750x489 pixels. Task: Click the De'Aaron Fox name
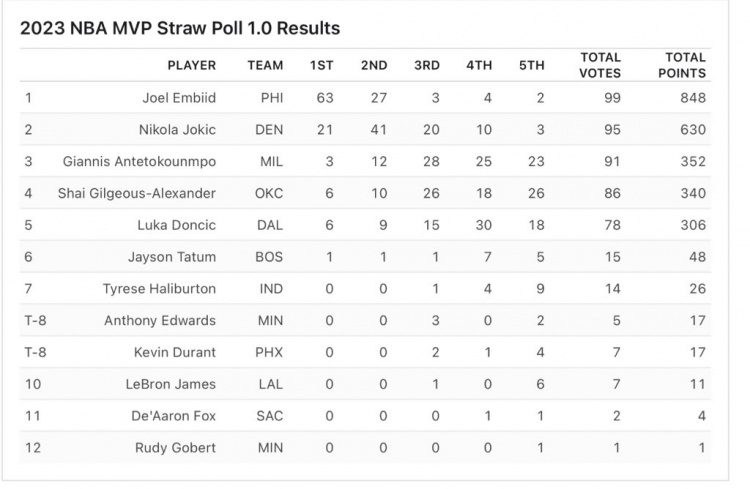[174, 416]
